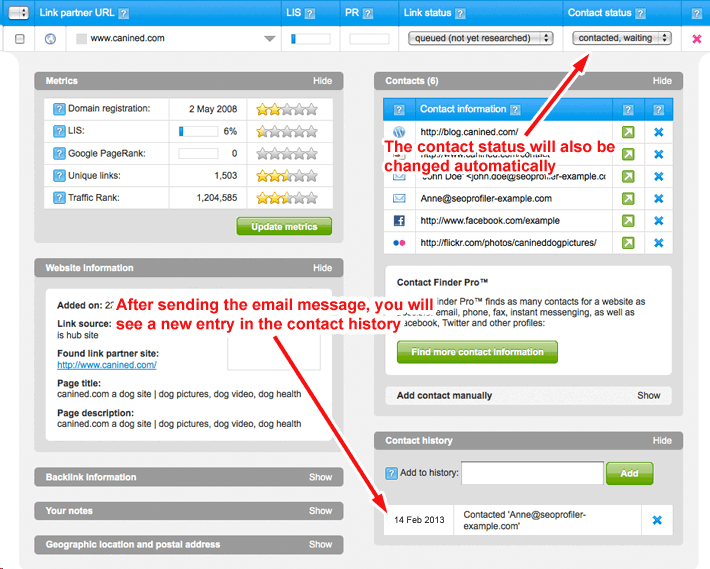Viewport: 710px width, 569px height.
Task: Remove the facebook.com/example contact
Action: (659, 220)
